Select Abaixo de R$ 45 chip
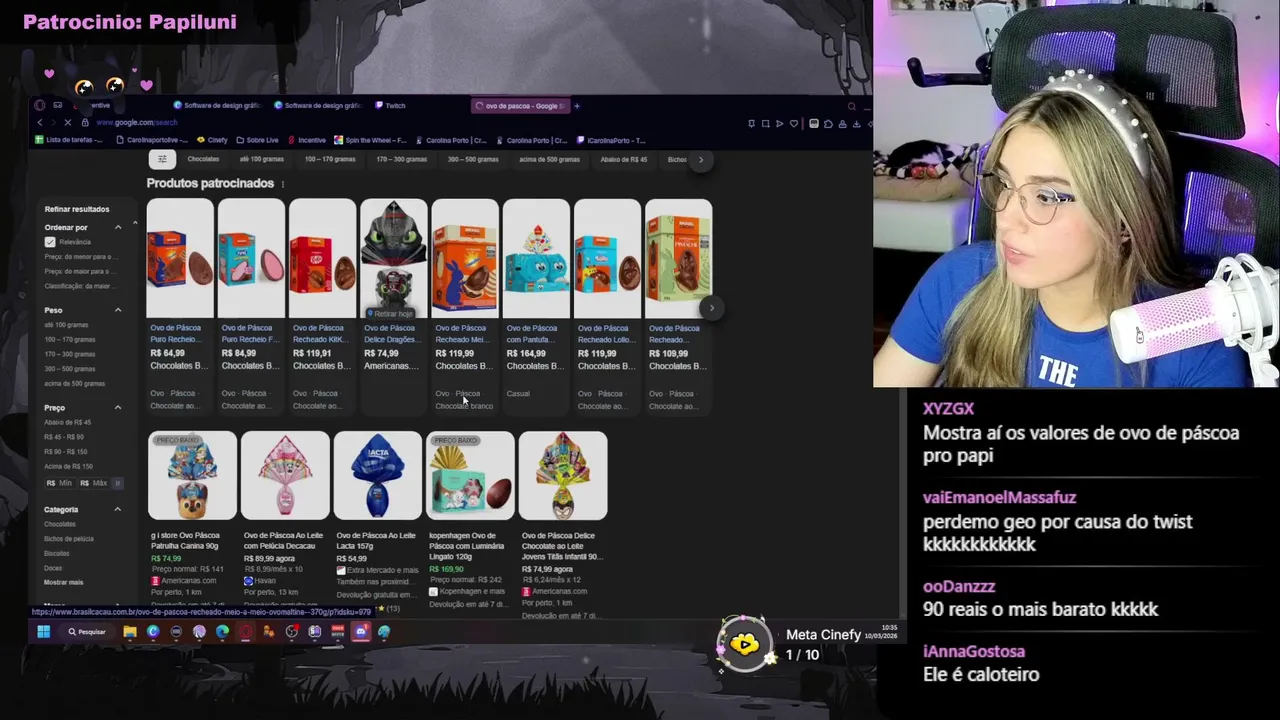Viewport: 1280px width, 720px height. point(624,159)
